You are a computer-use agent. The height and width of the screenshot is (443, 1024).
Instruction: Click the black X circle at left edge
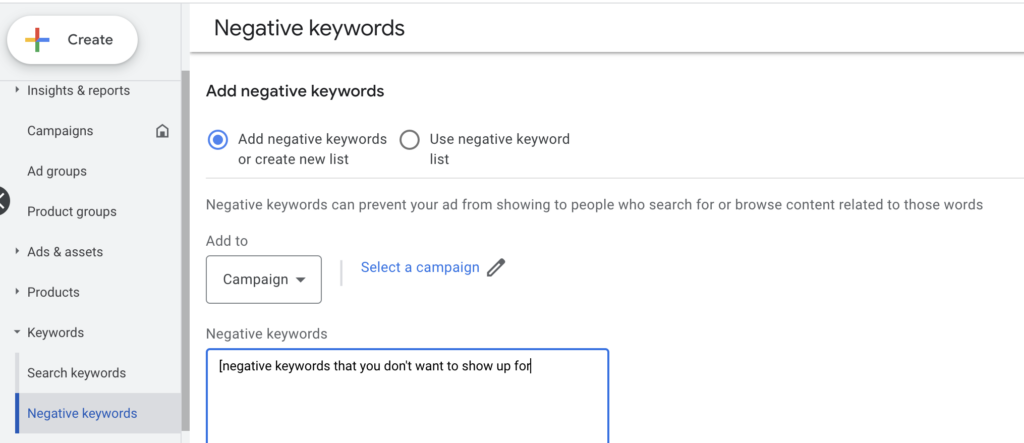[3, 201]
